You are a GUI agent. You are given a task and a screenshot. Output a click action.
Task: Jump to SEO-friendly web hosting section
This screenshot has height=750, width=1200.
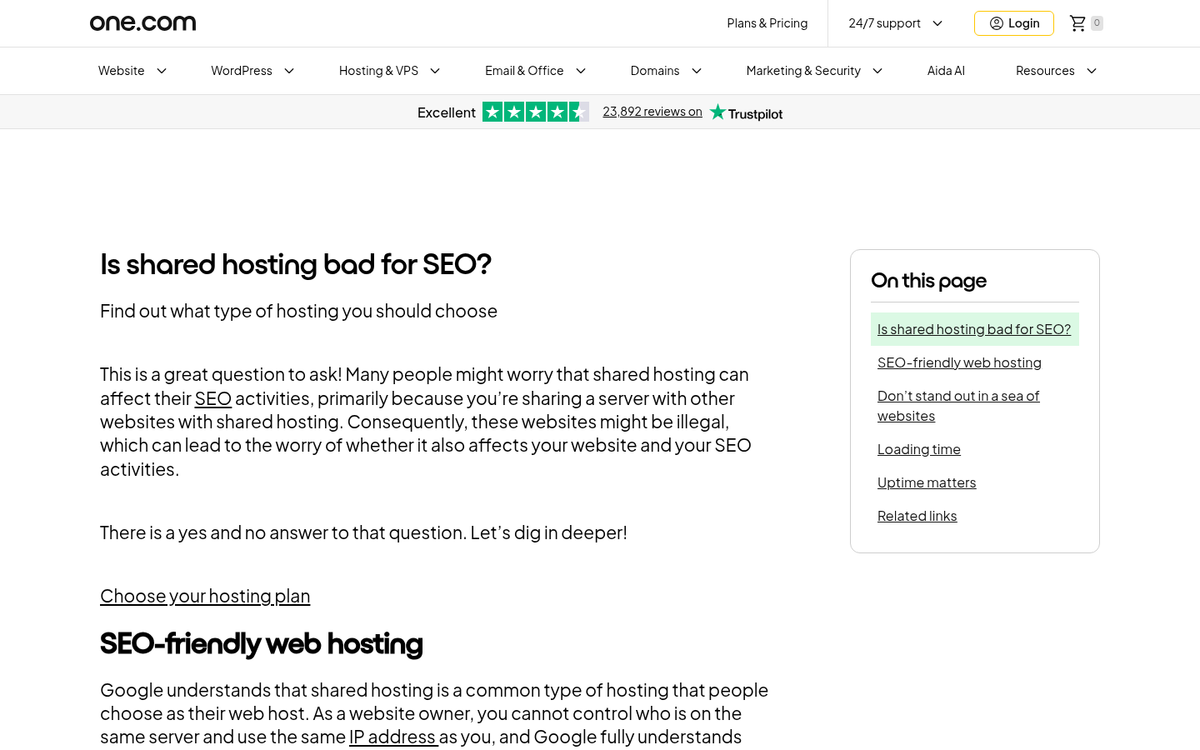958,362
